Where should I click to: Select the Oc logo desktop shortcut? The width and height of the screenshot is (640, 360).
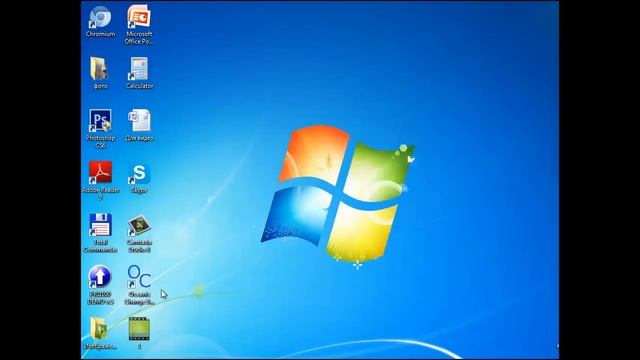click(139, 277)
